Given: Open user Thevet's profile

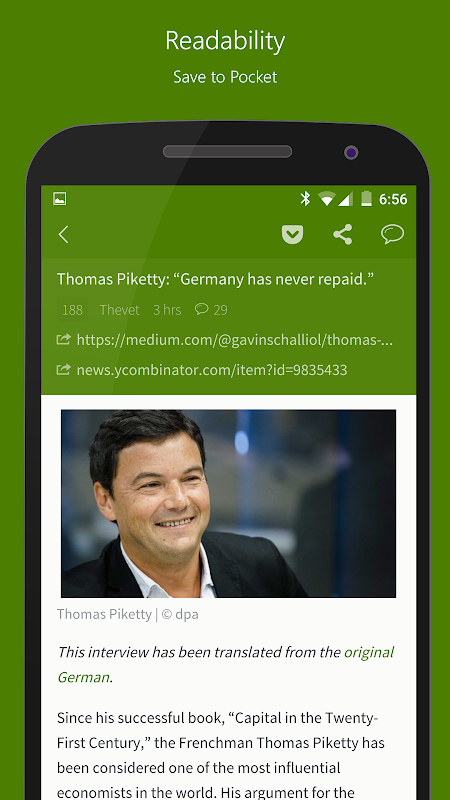Looking at the screenshot, I should pos(119,310).
